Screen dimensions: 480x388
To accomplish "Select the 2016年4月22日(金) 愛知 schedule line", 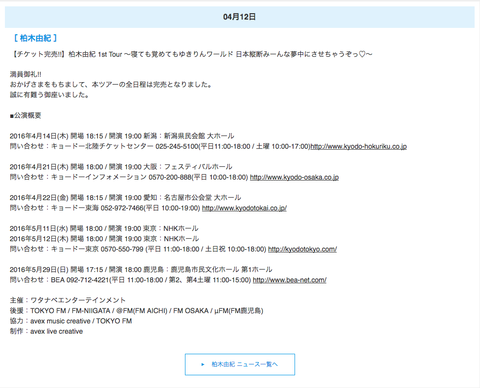I will coord(125,198).
